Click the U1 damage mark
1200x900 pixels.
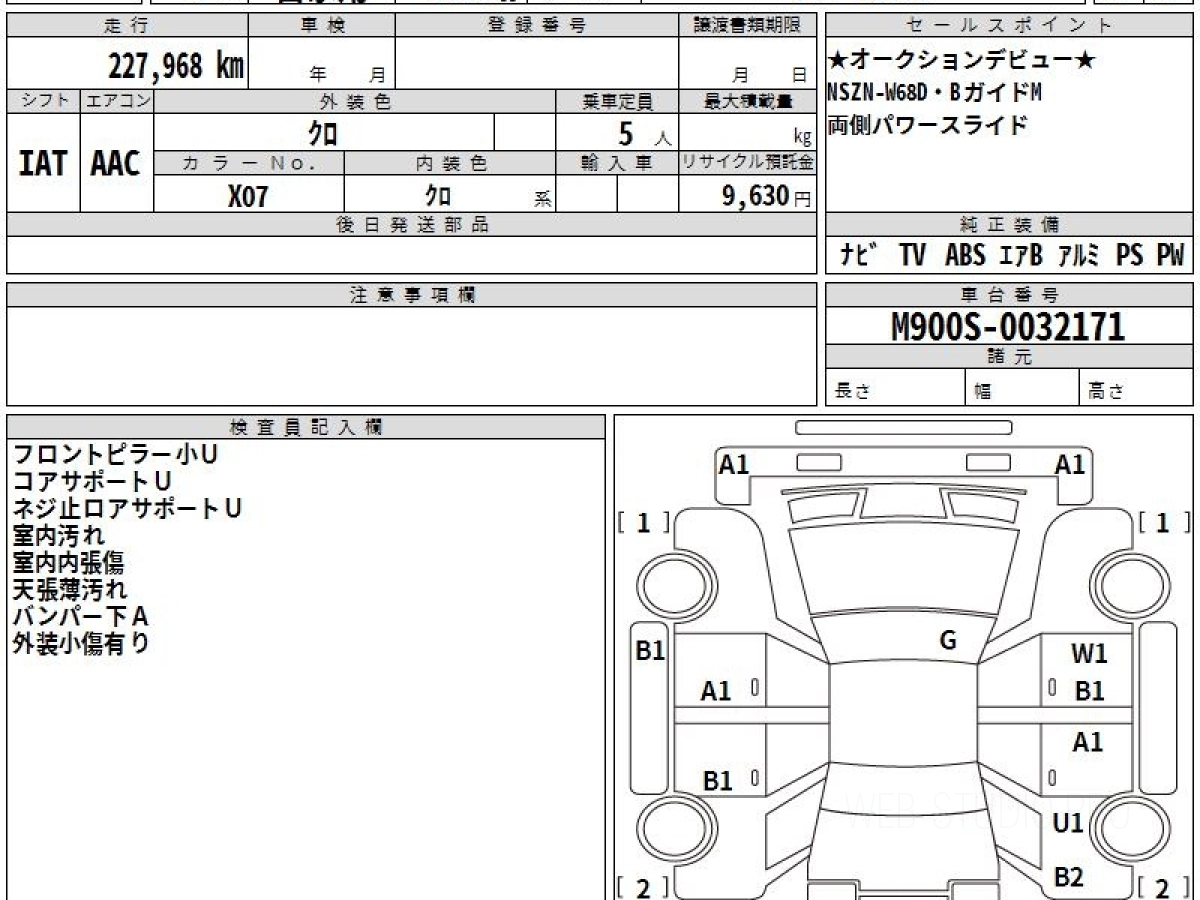pos(1068,823)
